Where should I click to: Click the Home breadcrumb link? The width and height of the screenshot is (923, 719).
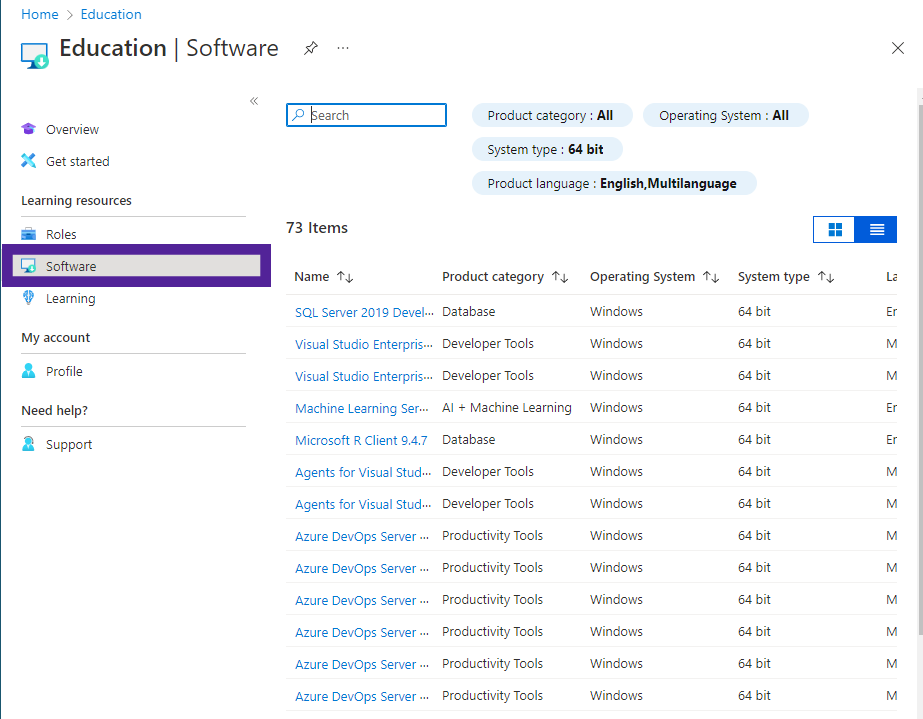40,14
